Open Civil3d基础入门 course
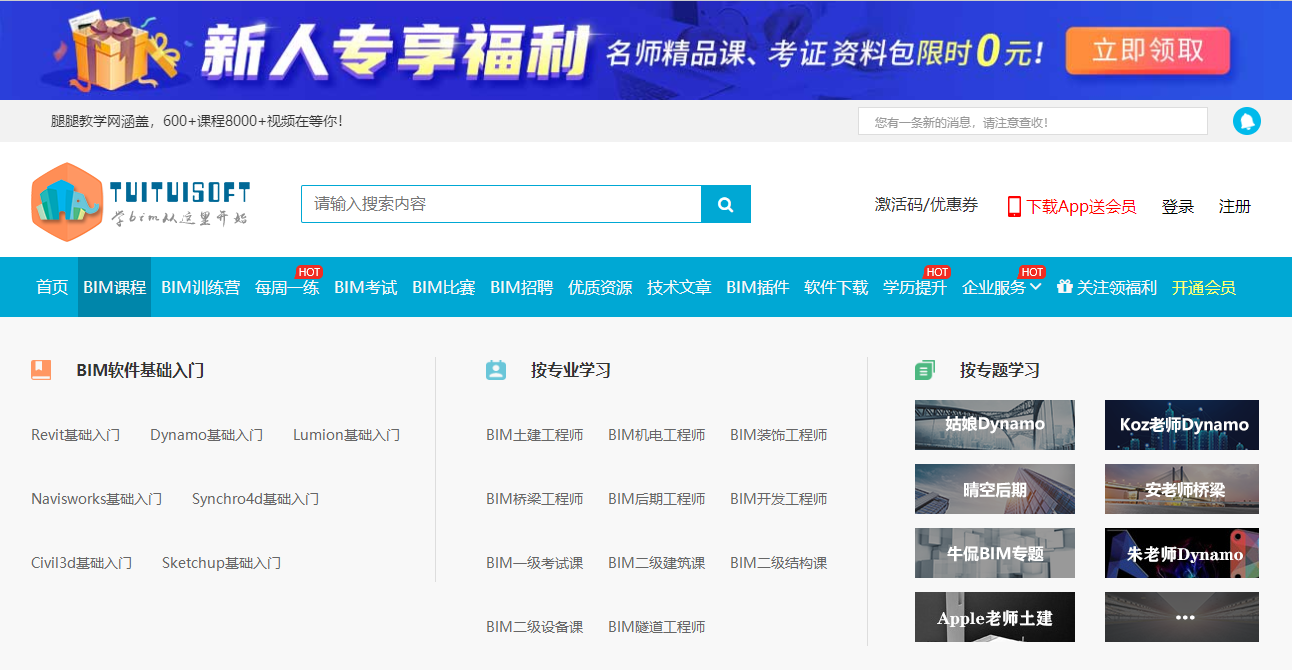The image size is (1292, 670). pos(81,563)
